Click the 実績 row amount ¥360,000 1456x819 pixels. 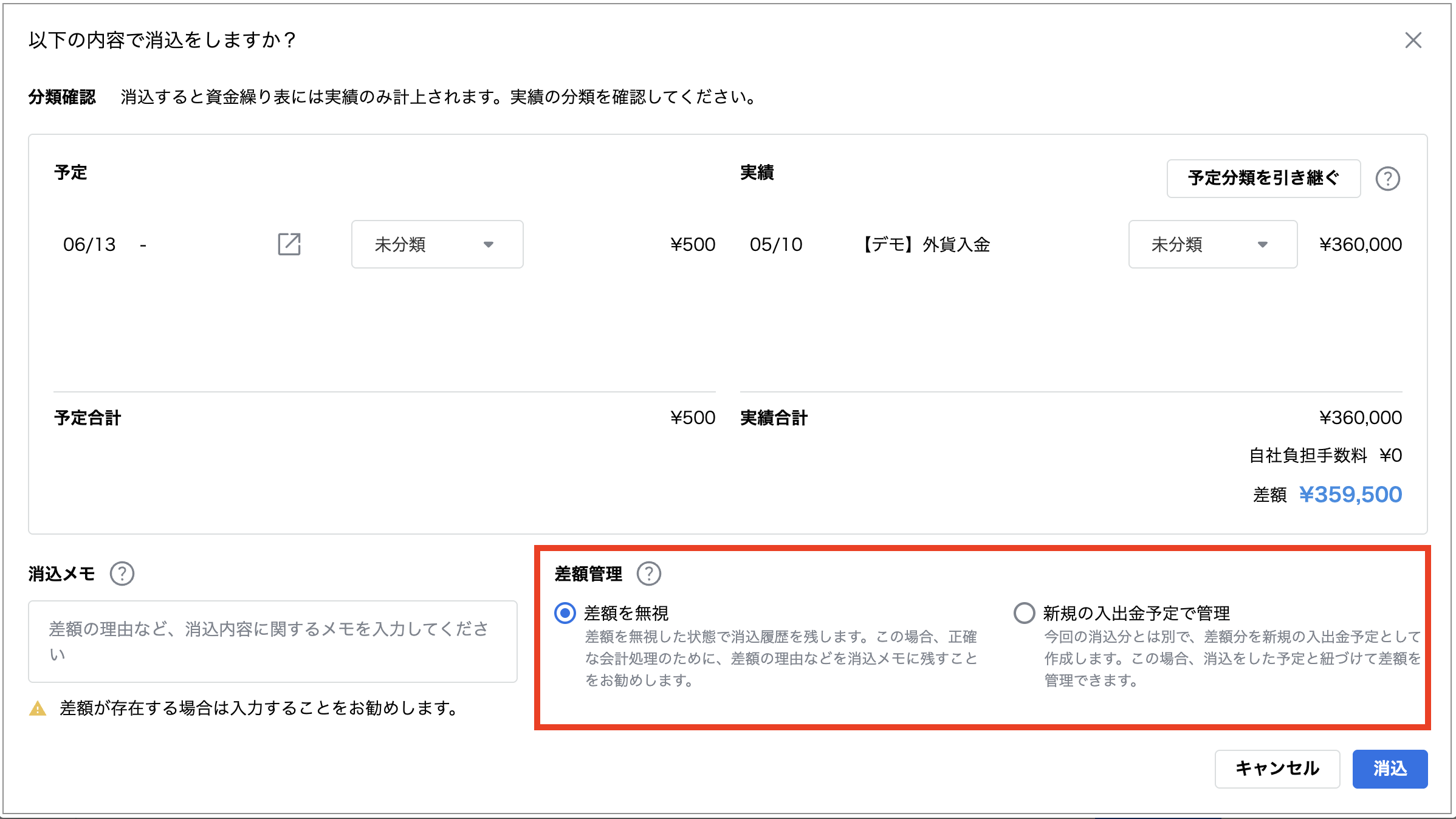[x=1361, y=244]
